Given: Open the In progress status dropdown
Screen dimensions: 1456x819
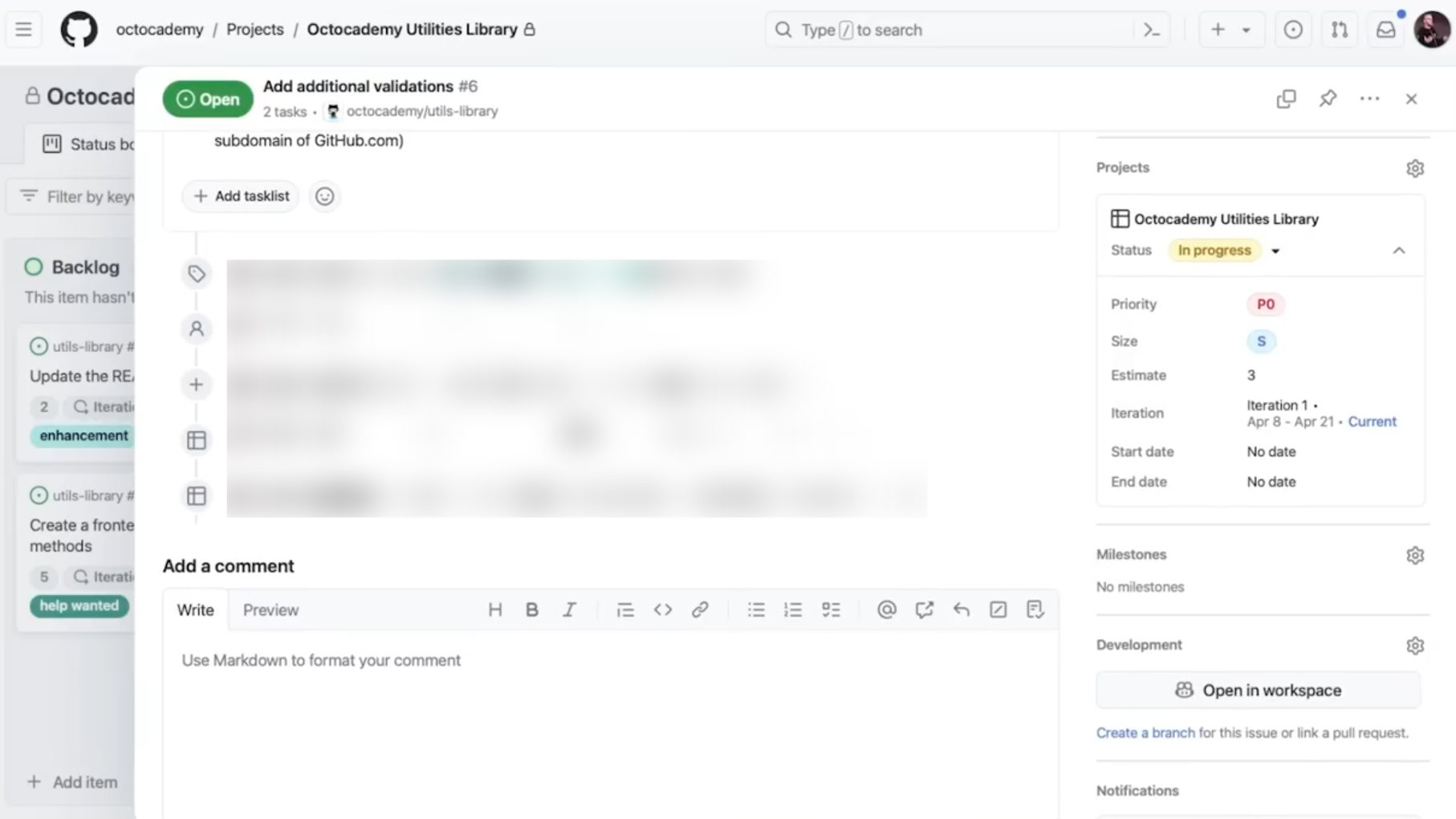Looking at the screenshot, I should pos(1224,251).
